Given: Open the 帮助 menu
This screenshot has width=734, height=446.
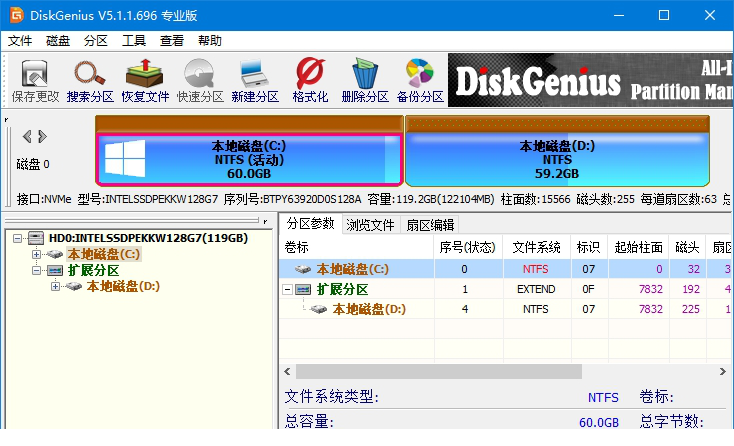Looking at the screenshot, I should [x=210, y=41].
